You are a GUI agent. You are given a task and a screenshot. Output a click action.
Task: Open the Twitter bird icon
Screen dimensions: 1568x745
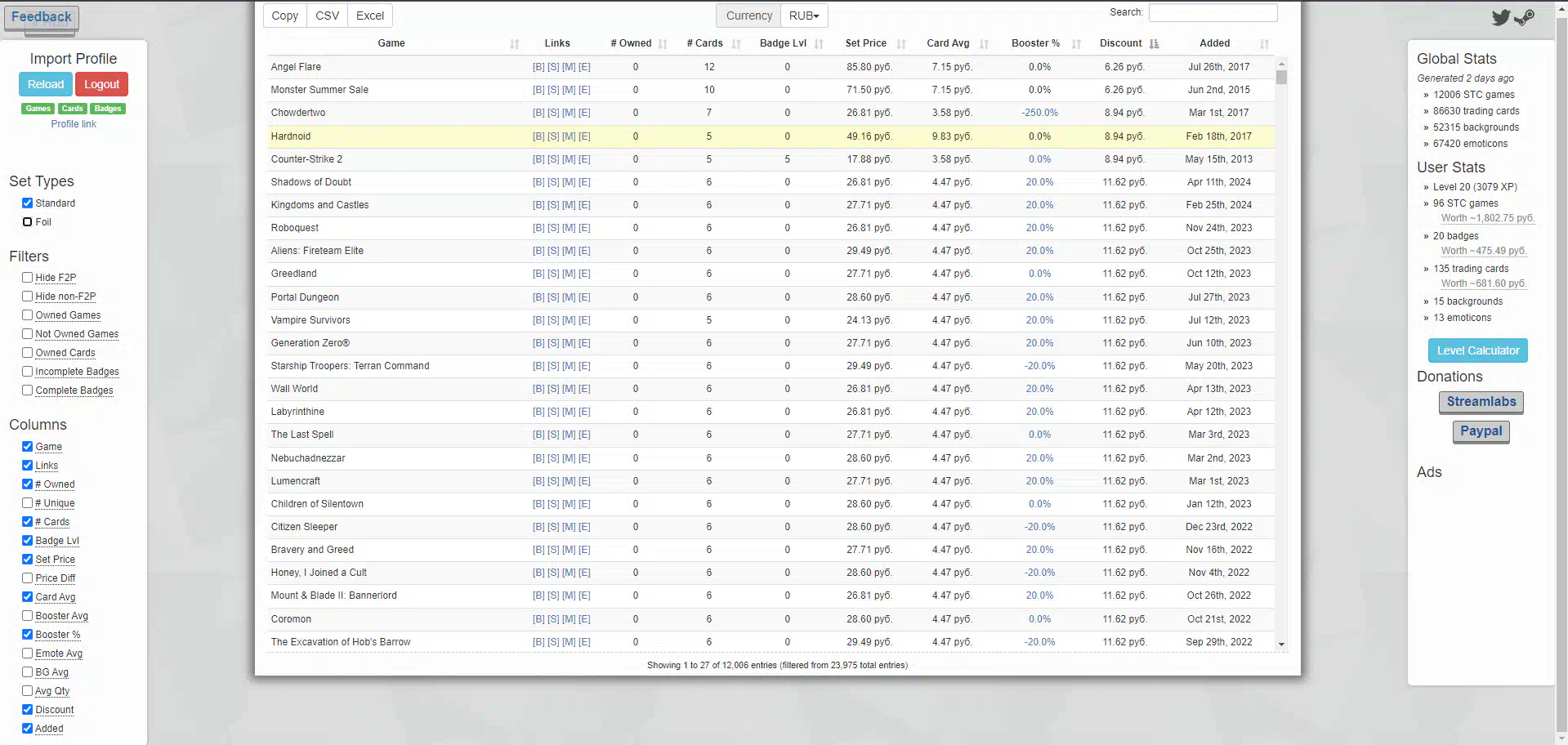(1500, 17)
